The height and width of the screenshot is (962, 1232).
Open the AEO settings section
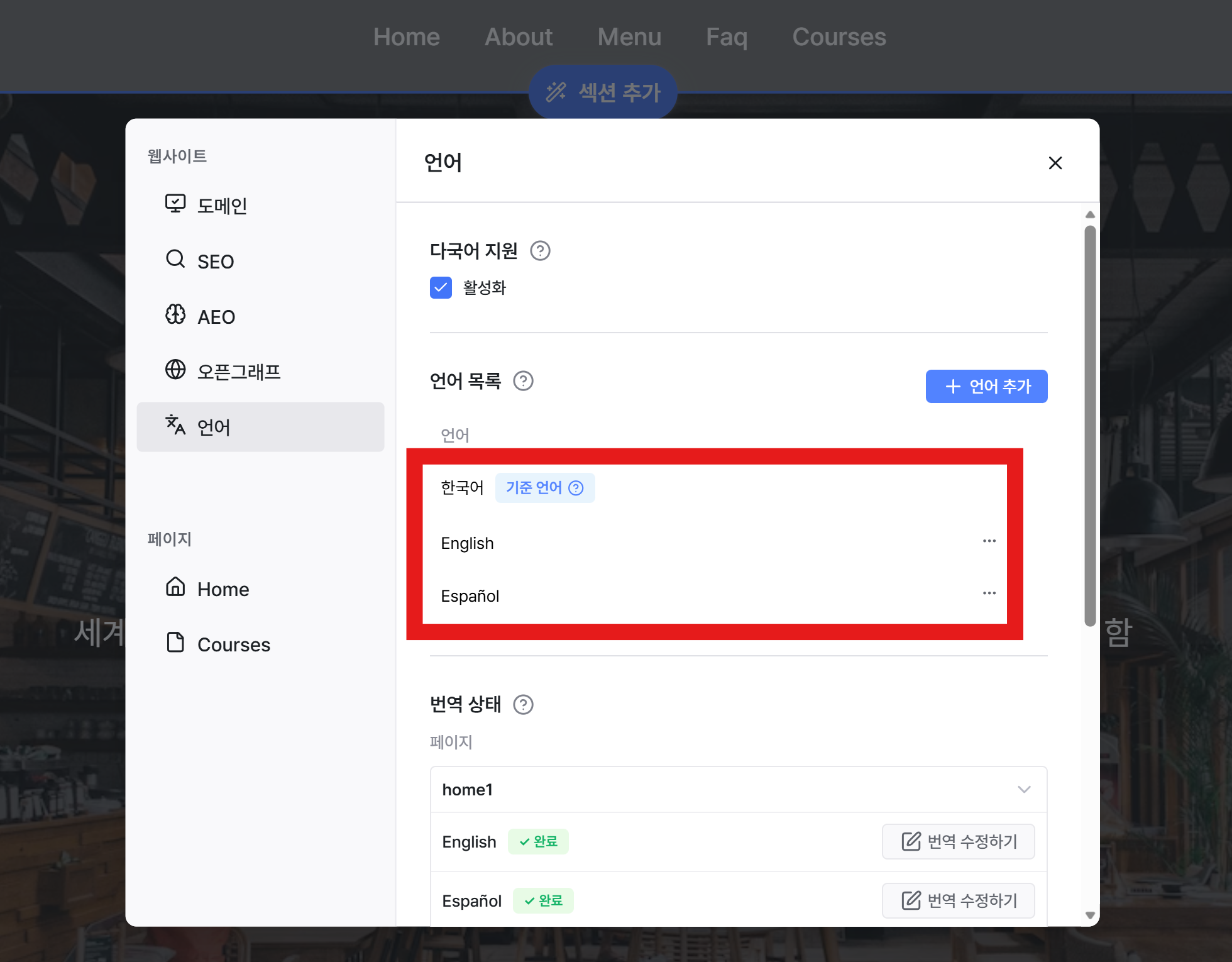coord(260,316)
